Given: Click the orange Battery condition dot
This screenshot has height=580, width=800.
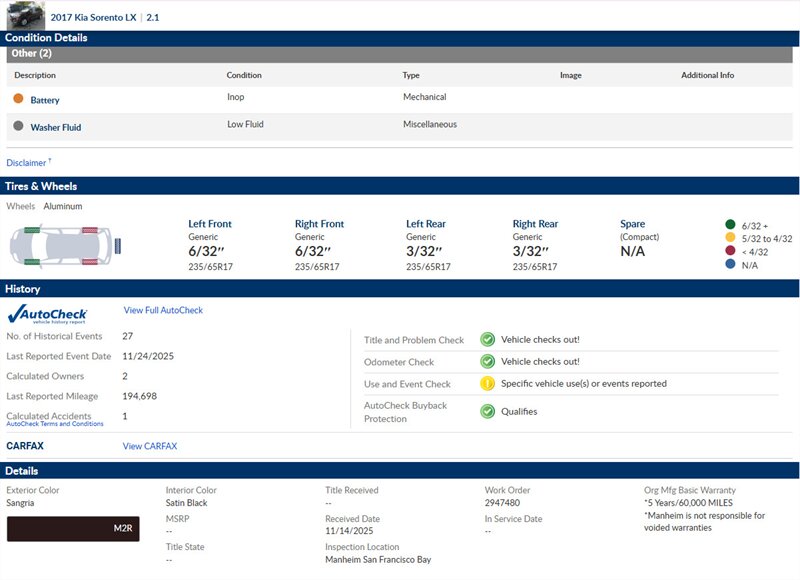Looking at the screenshot, I should tap(18, 99).
